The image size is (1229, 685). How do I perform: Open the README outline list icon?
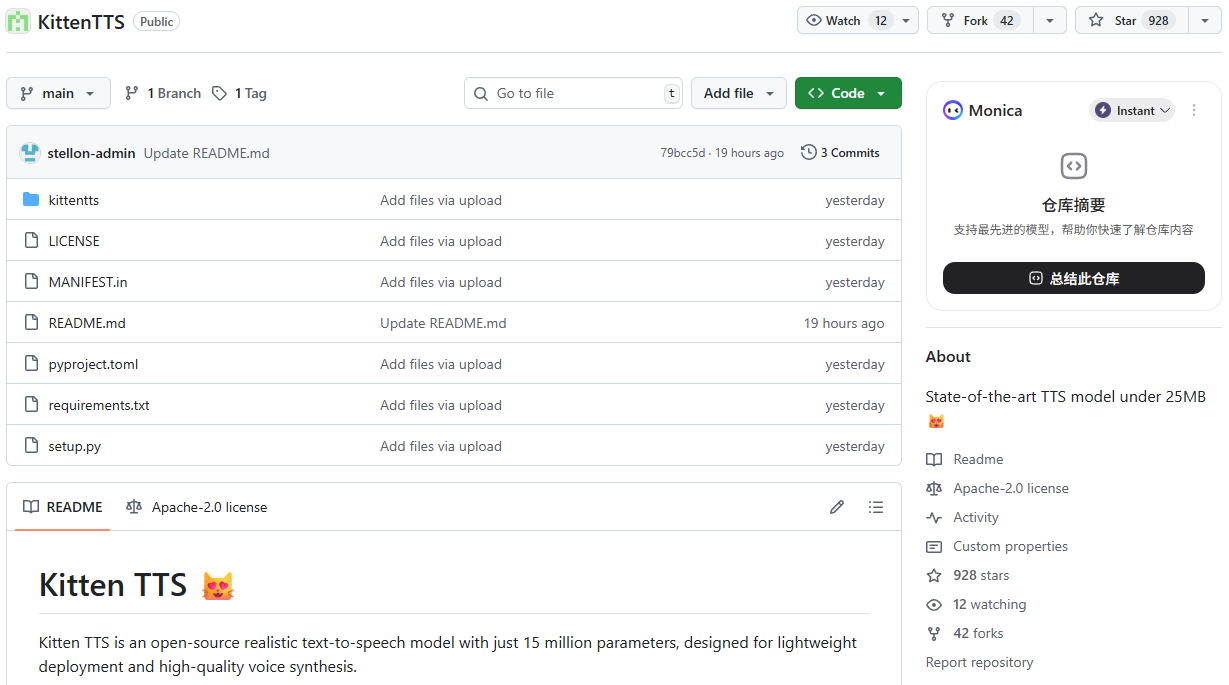pyautogui.click(x=876, y=507)
